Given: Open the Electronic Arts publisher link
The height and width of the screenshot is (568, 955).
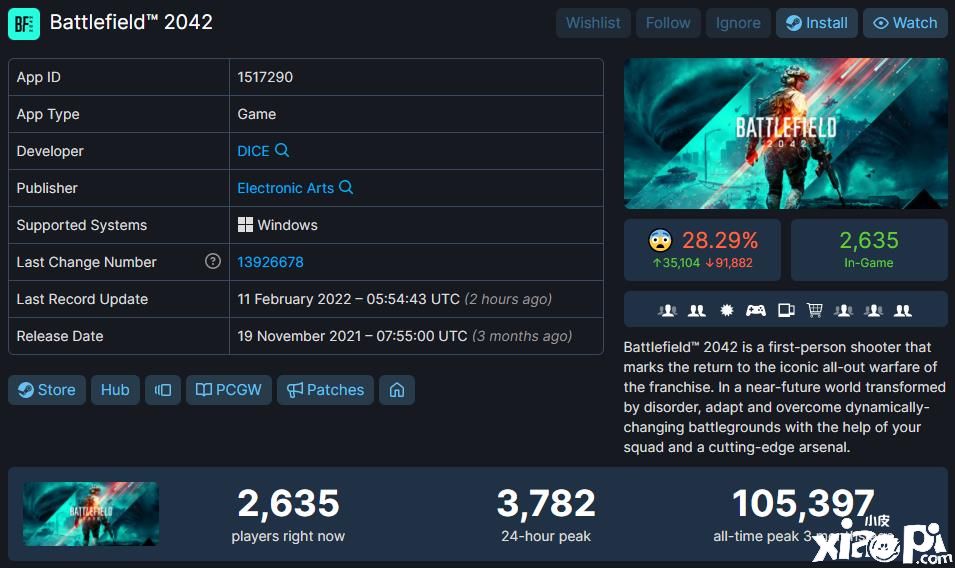Looking at the screenshot, I should 286,188.
